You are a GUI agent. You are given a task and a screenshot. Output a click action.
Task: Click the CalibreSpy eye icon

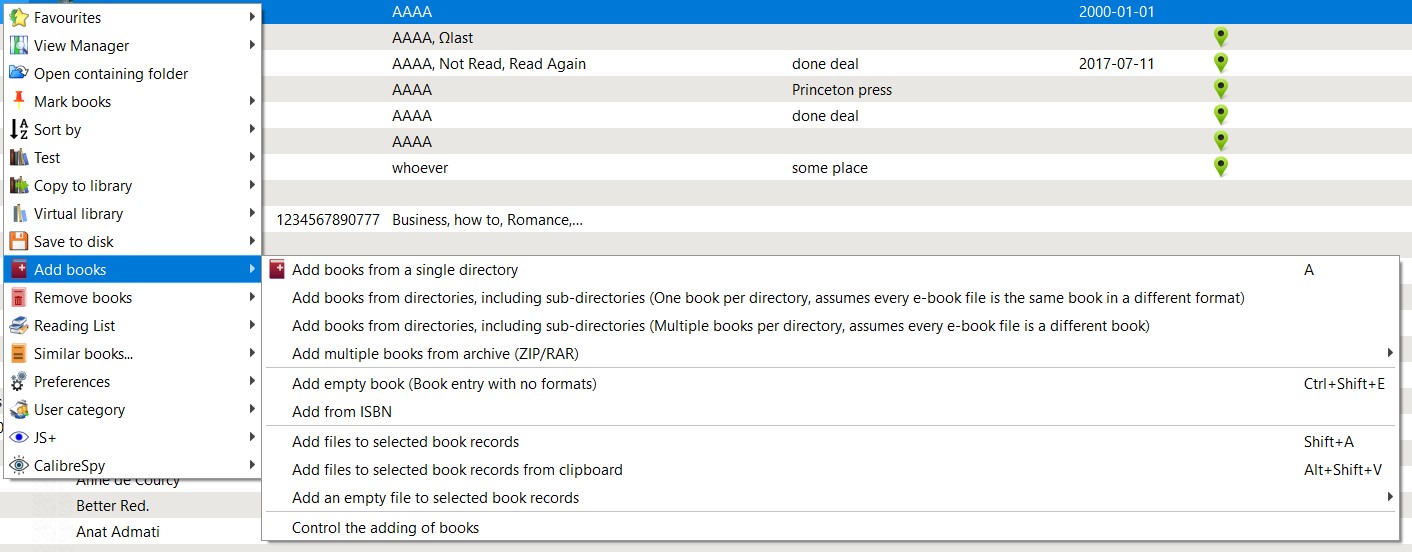pos(18,465)
